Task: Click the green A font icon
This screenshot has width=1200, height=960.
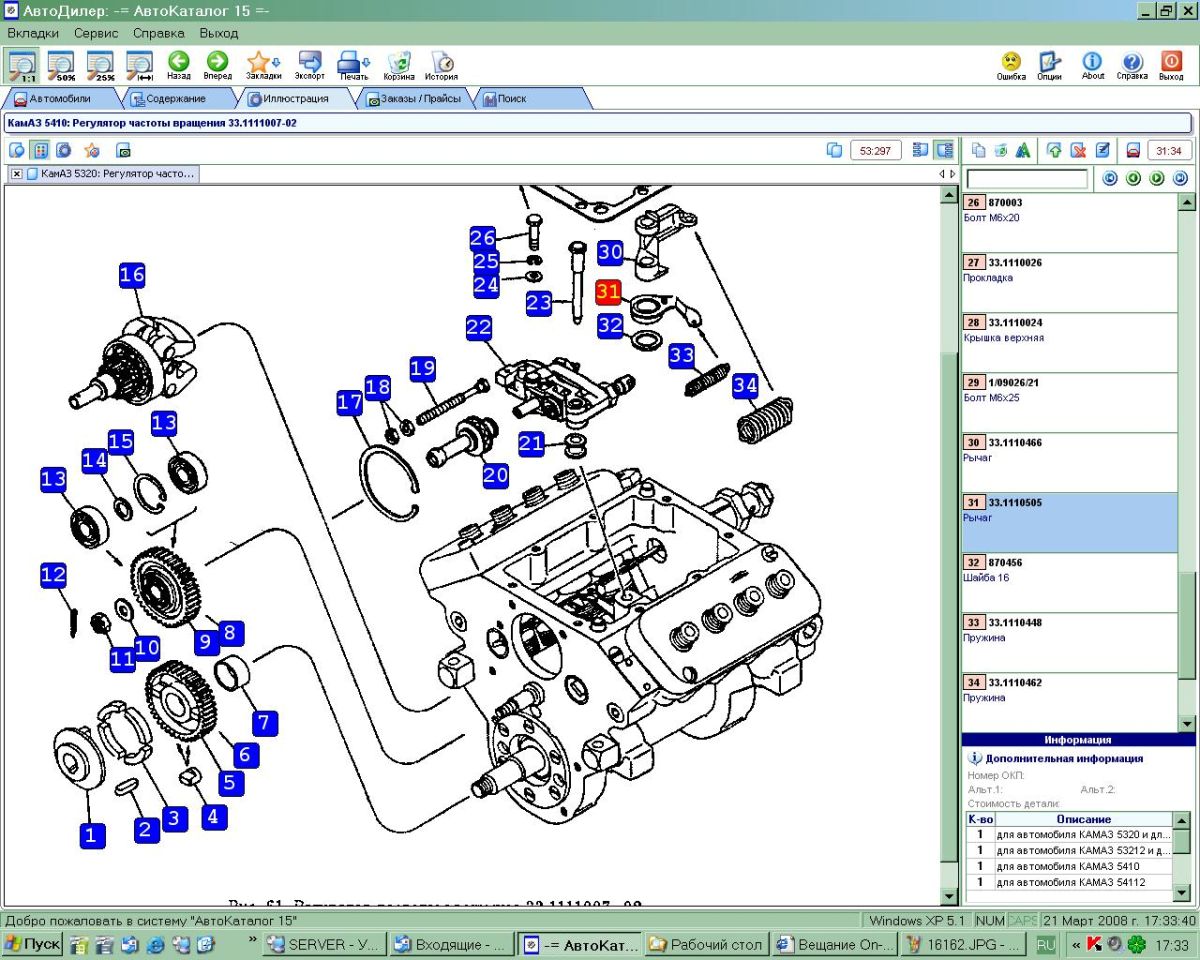Action: [1023, 150]
